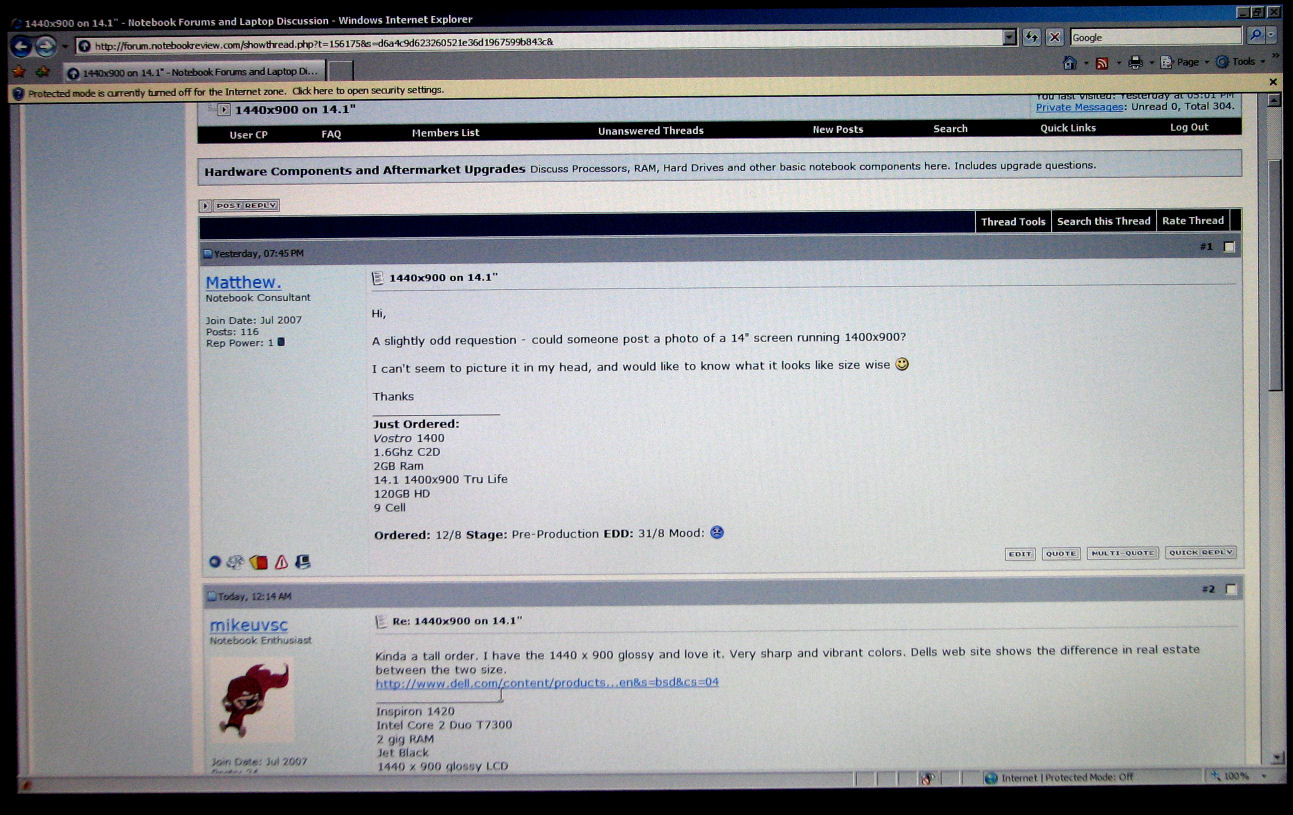1293x815 pixels.
Task: Click the post icon next to 1440x900 title
Action: (378, 277)
